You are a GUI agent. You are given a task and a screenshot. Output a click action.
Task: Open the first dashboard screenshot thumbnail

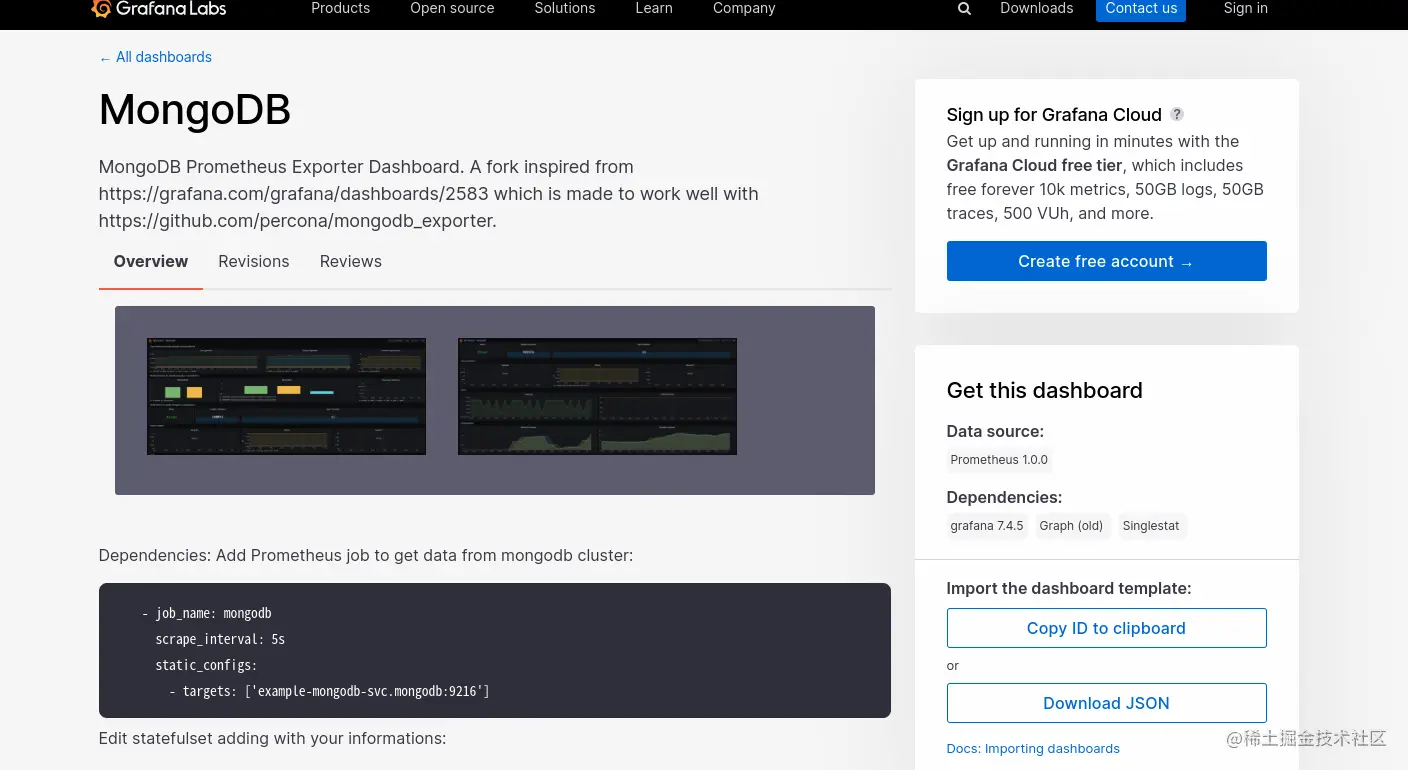coord(286,396)
